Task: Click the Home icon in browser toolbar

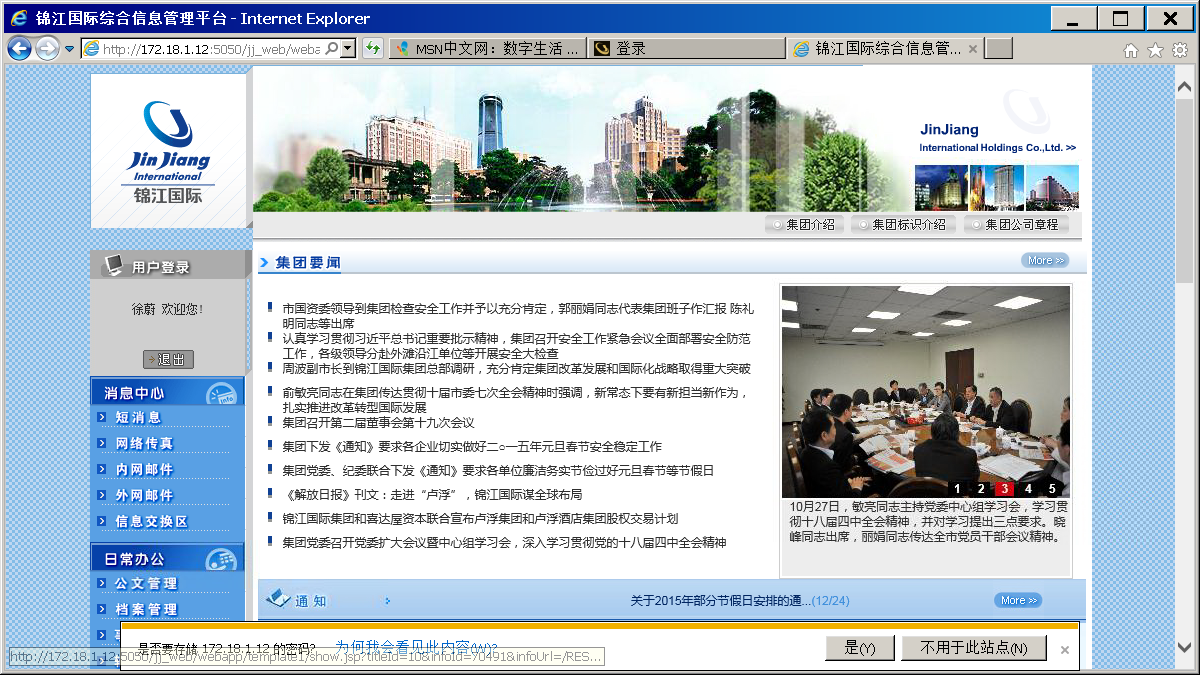Action: tap(1131, 49)
